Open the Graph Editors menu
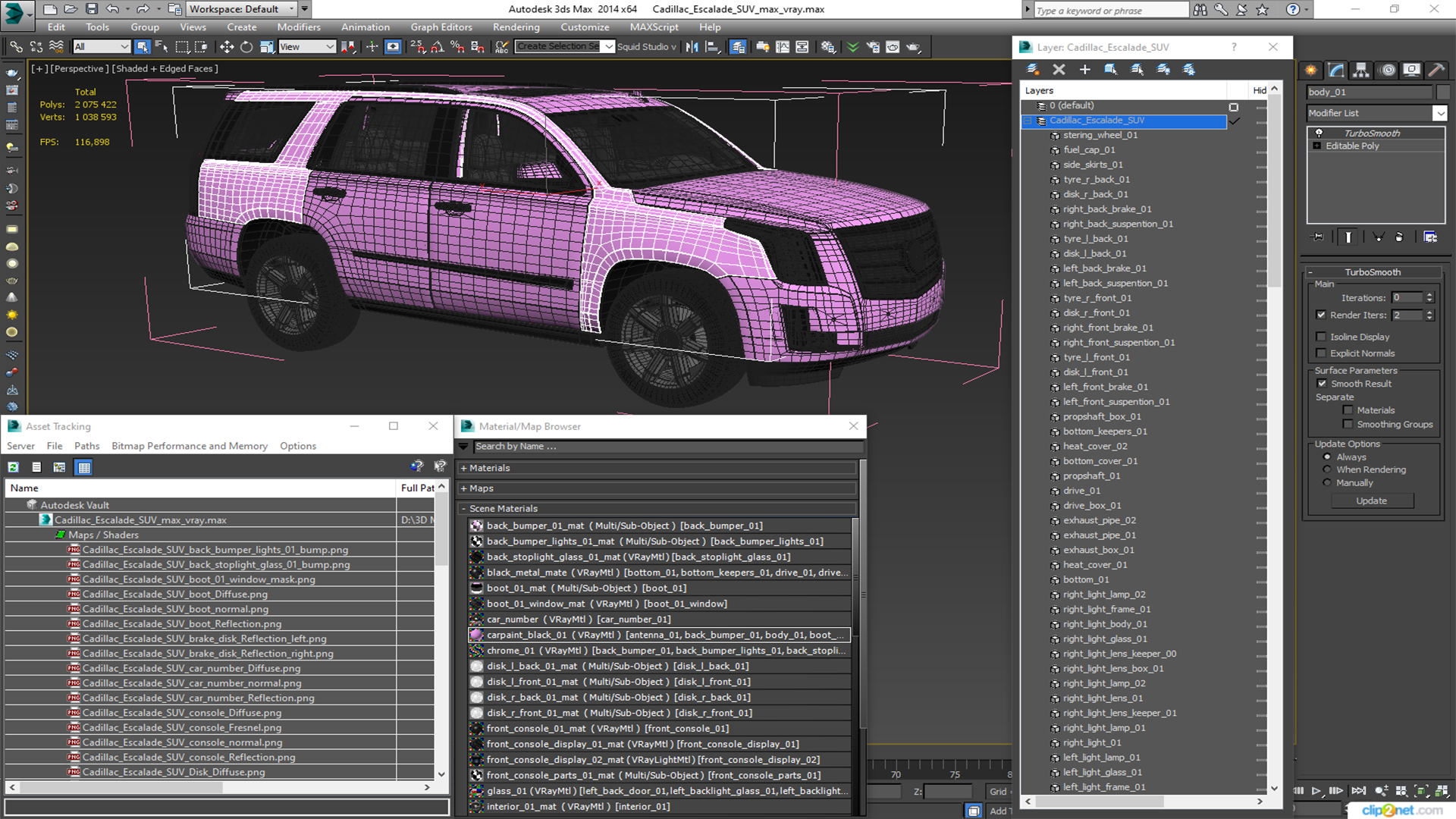Screen dimensions: 1456x819 coord(441,27)
